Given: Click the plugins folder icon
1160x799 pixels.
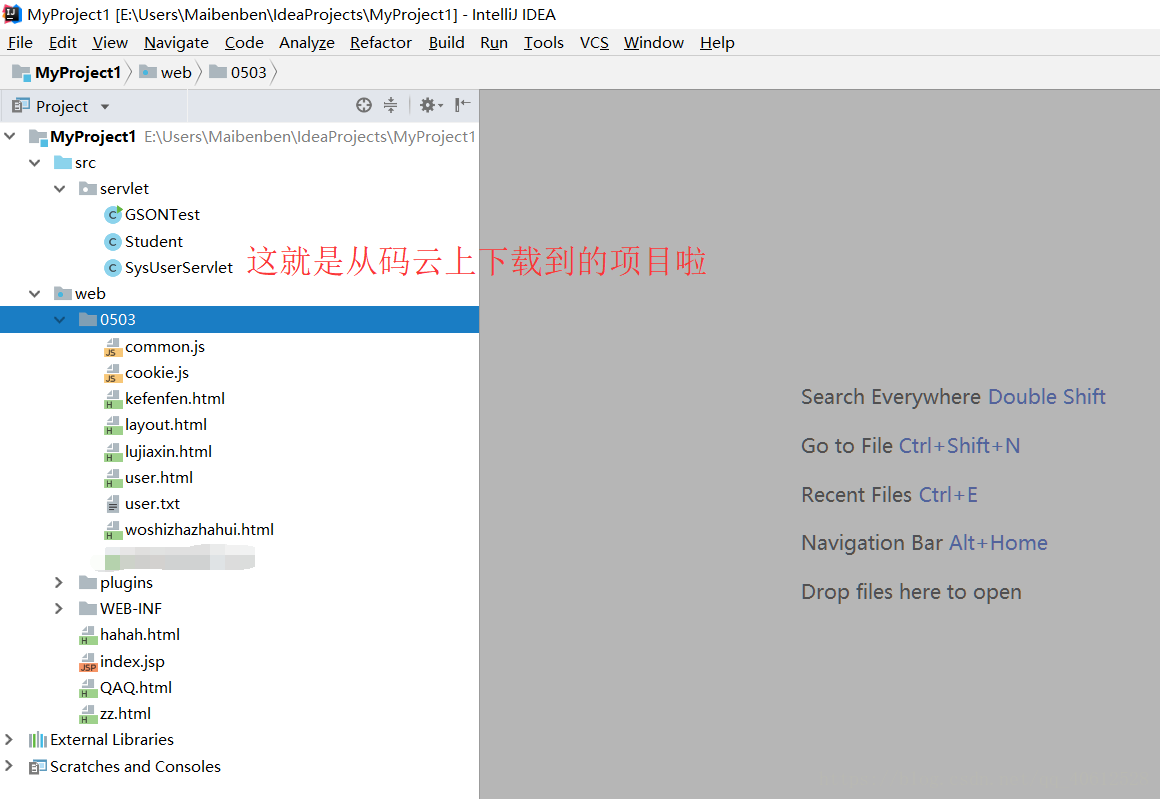Looking at the screenshot, I should tap(88, 583).
